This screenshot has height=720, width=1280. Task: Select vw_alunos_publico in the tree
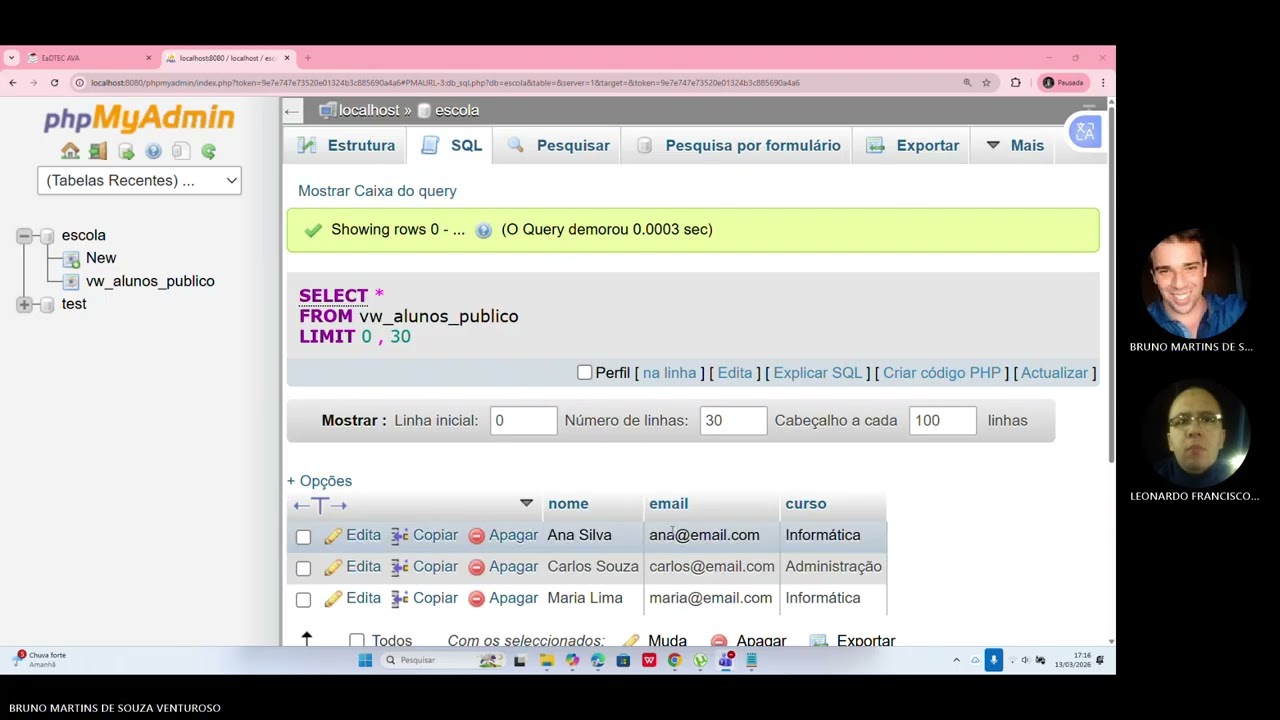pos(150,282)
